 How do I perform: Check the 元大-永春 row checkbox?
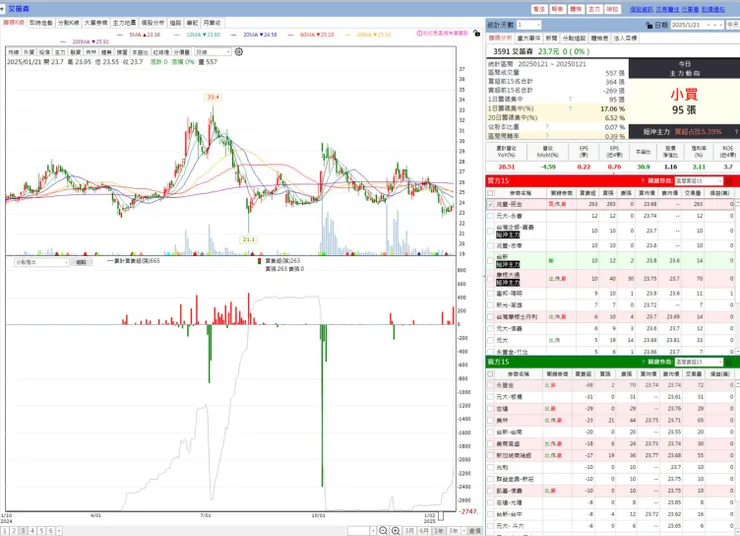click(490, 216)
